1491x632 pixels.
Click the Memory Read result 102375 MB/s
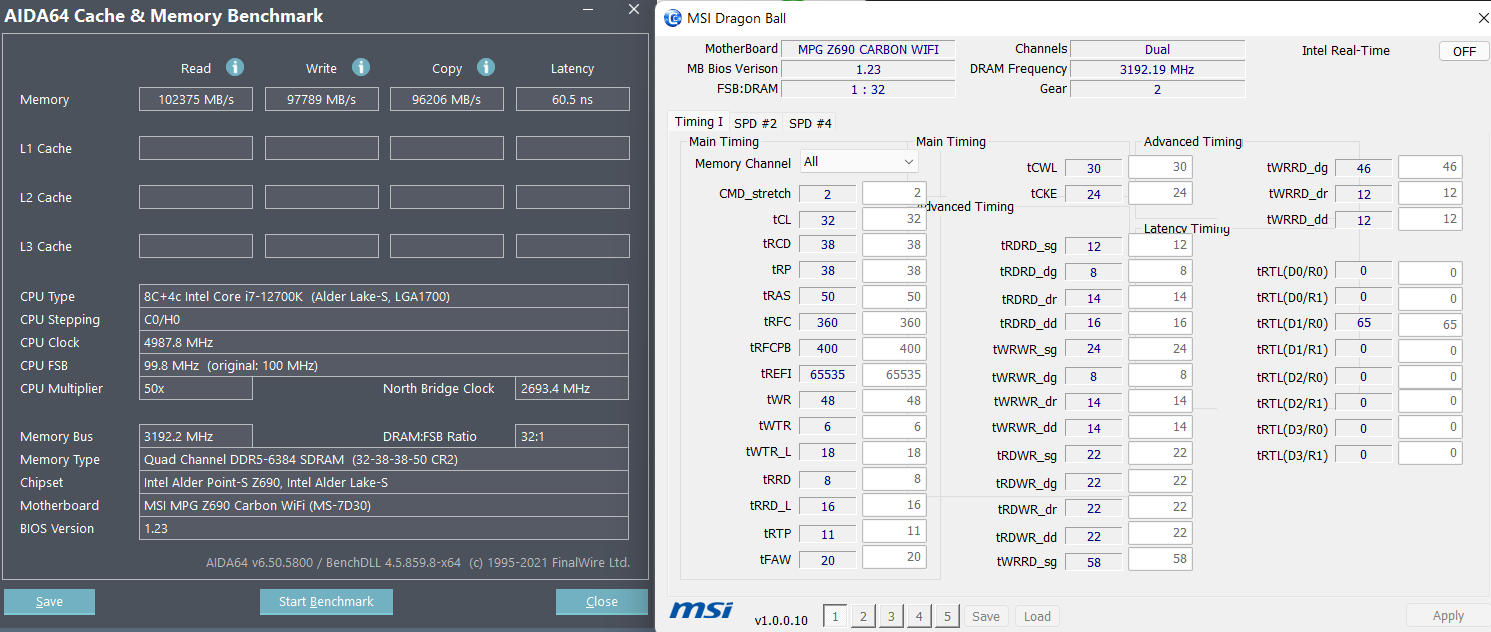(196, 99)
